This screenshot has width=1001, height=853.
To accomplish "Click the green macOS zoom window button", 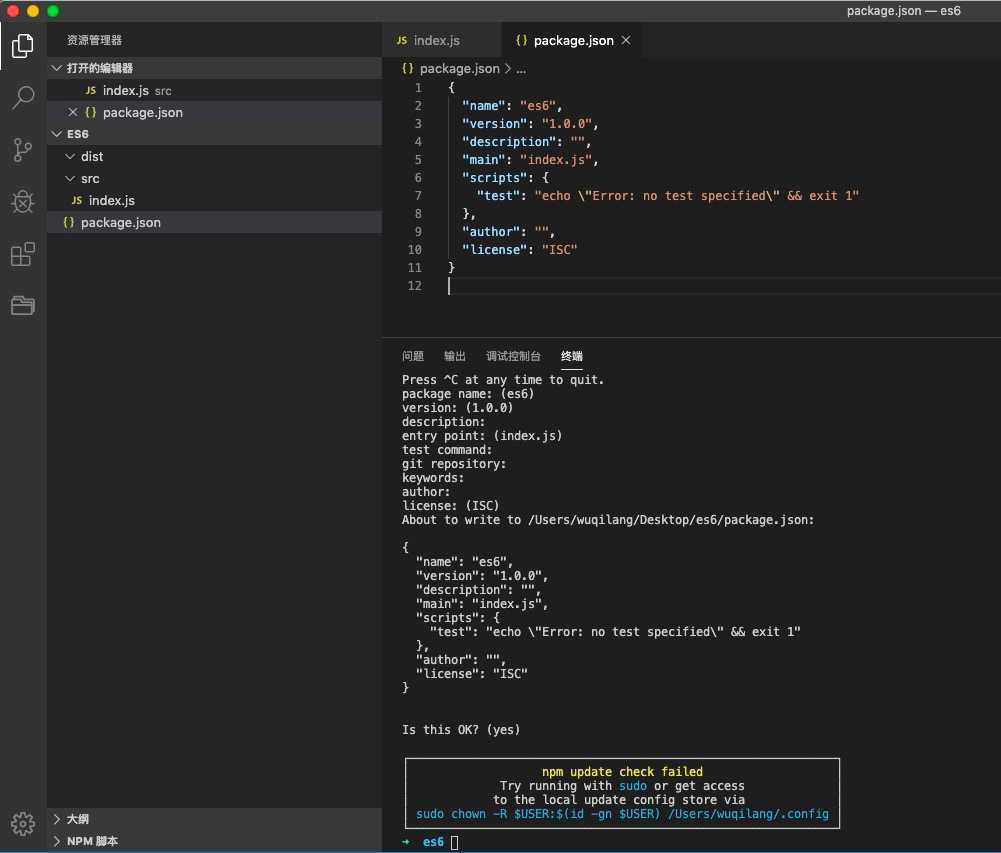I will 53,11.
